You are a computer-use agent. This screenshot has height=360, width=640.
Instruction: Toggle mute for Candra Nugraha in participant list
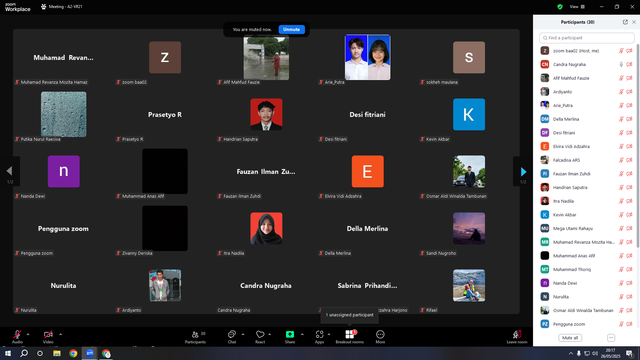coord(621,64)
